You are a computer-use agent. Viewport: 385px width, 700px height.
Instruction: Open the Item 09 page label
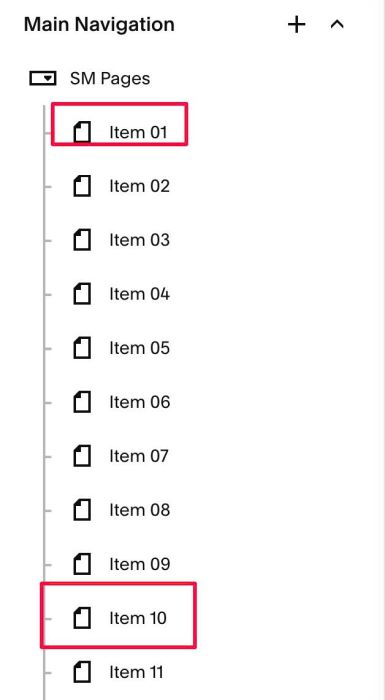[139, 564]
